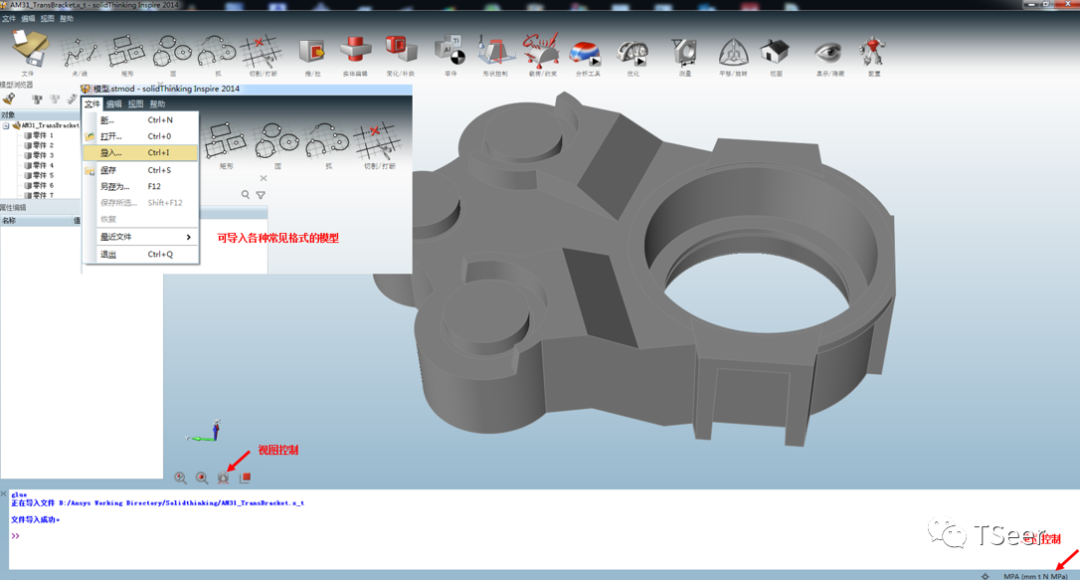Image resolution: width=1080 pixels, height=580 pixels.
Task: Select the 圆 circle tool in 模型.stmod window
Action: coord(277,141)
